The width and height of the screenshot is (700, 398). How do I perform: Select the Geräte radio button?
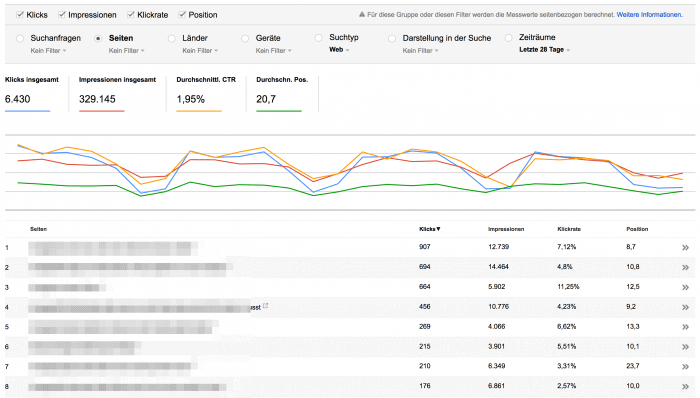point(245,38)
